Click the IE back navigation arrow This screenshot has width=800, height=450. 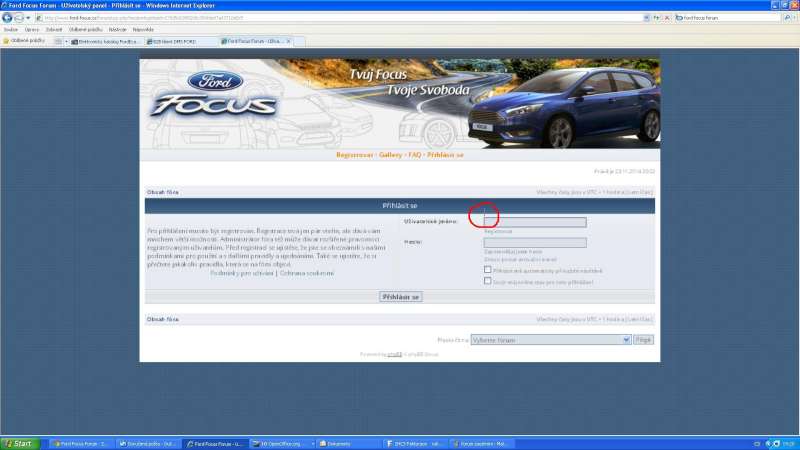pyautogui.click(x=9, y=17)
